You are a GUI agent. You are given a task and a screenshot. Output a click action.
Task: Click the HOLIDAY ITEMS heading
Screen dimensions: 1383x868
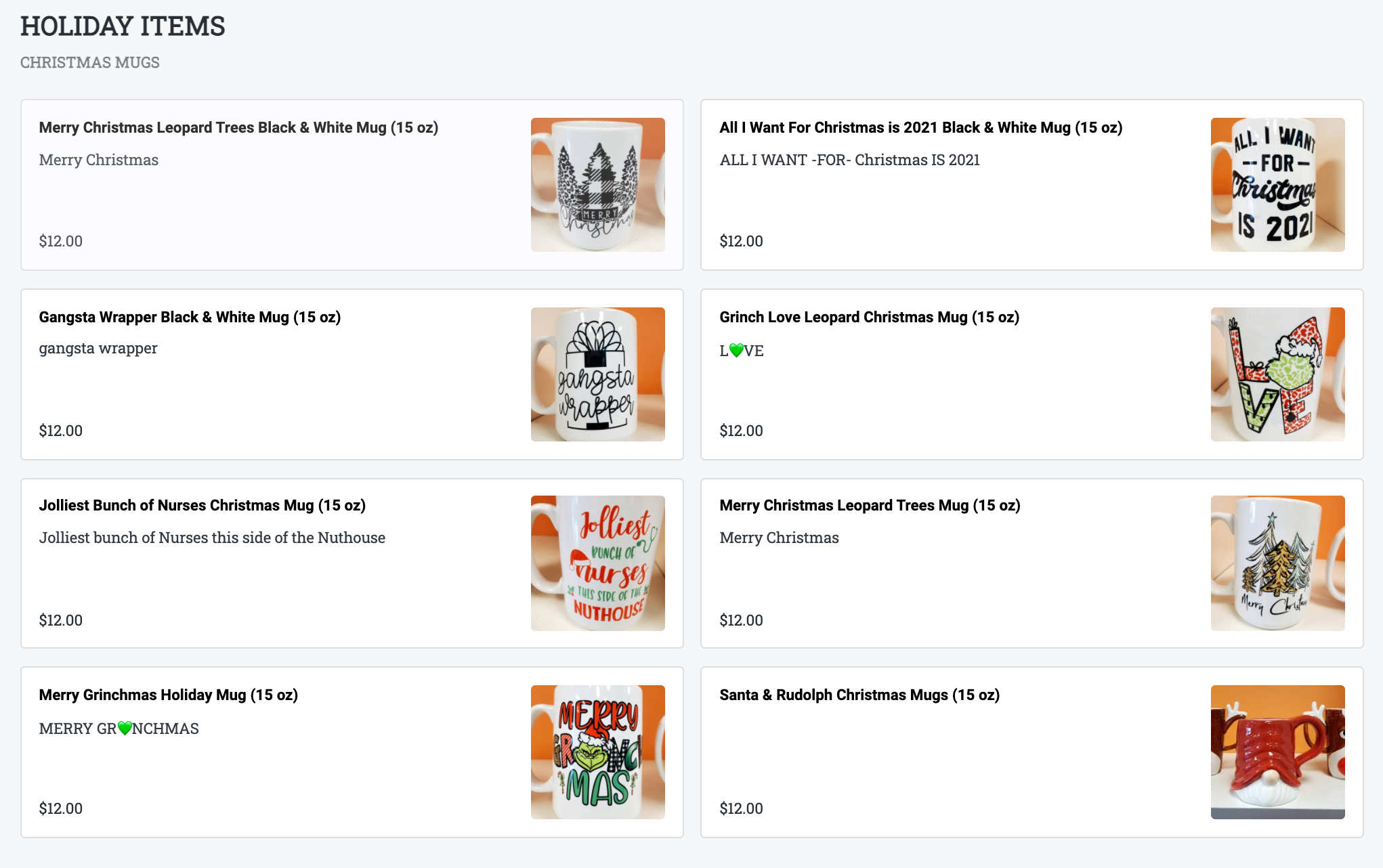(x=123, y=26)
